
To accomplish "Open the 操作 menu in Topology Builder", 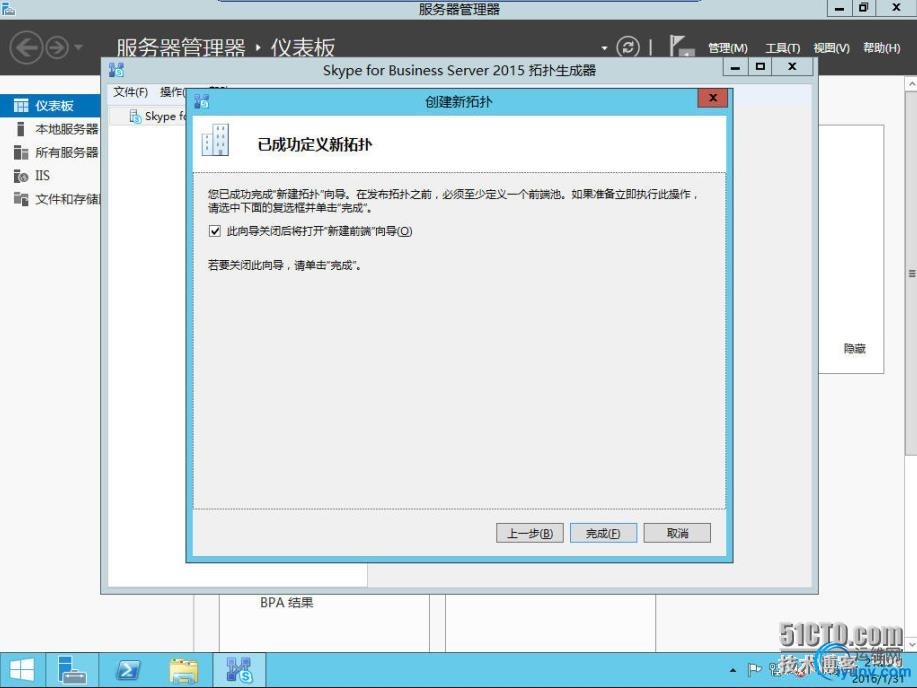I will coord(172,92).
